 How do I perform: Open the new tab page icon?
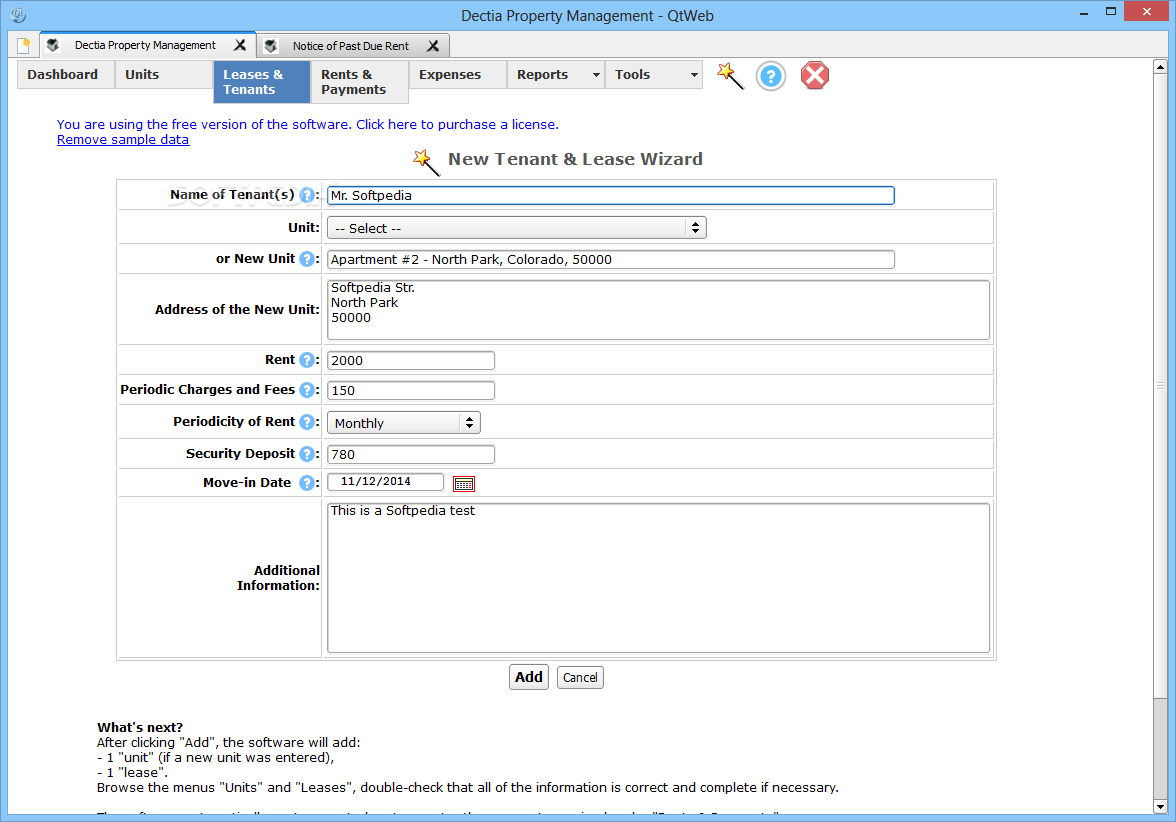23,46
